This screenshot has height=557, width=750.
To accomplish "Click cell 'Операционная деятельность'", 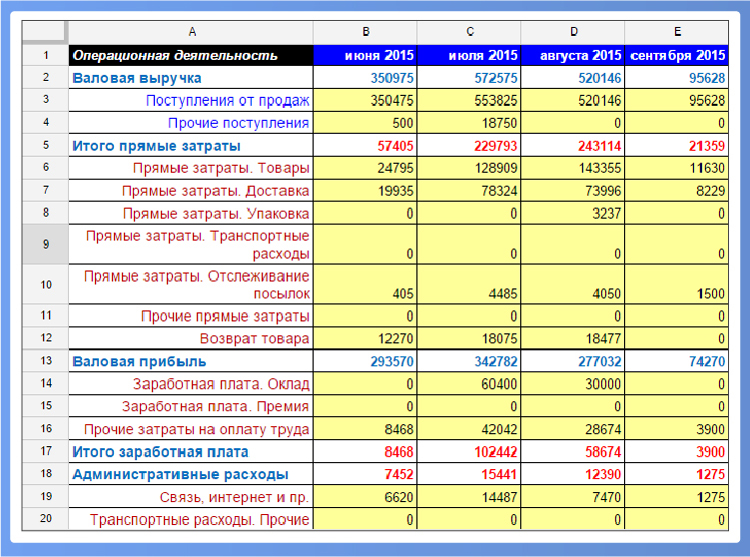I will tap(191, 55).
